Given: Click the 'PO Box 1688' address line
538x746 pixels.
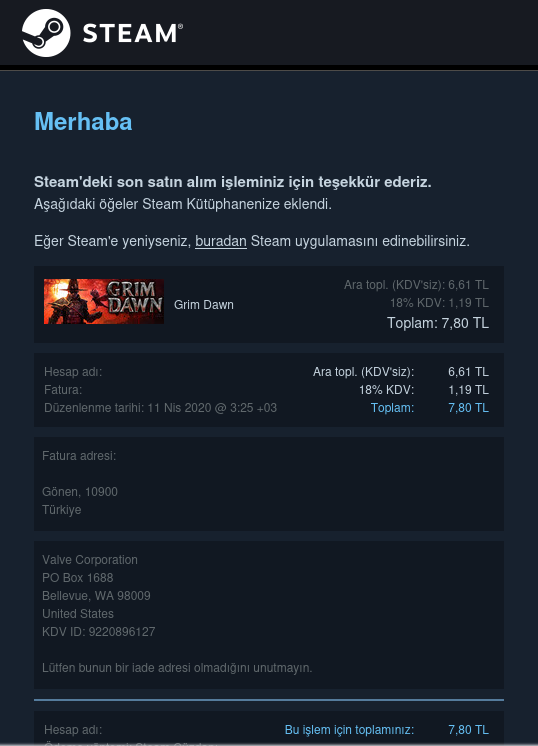Looking at the screenshot, I should coord(78,578).
